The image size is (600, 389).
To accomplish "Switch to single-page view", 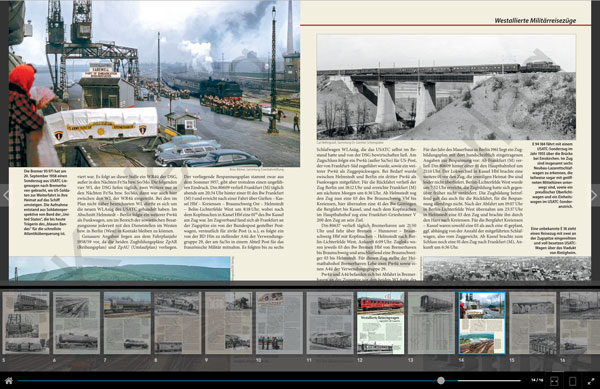I will click(x=572, y=381).
